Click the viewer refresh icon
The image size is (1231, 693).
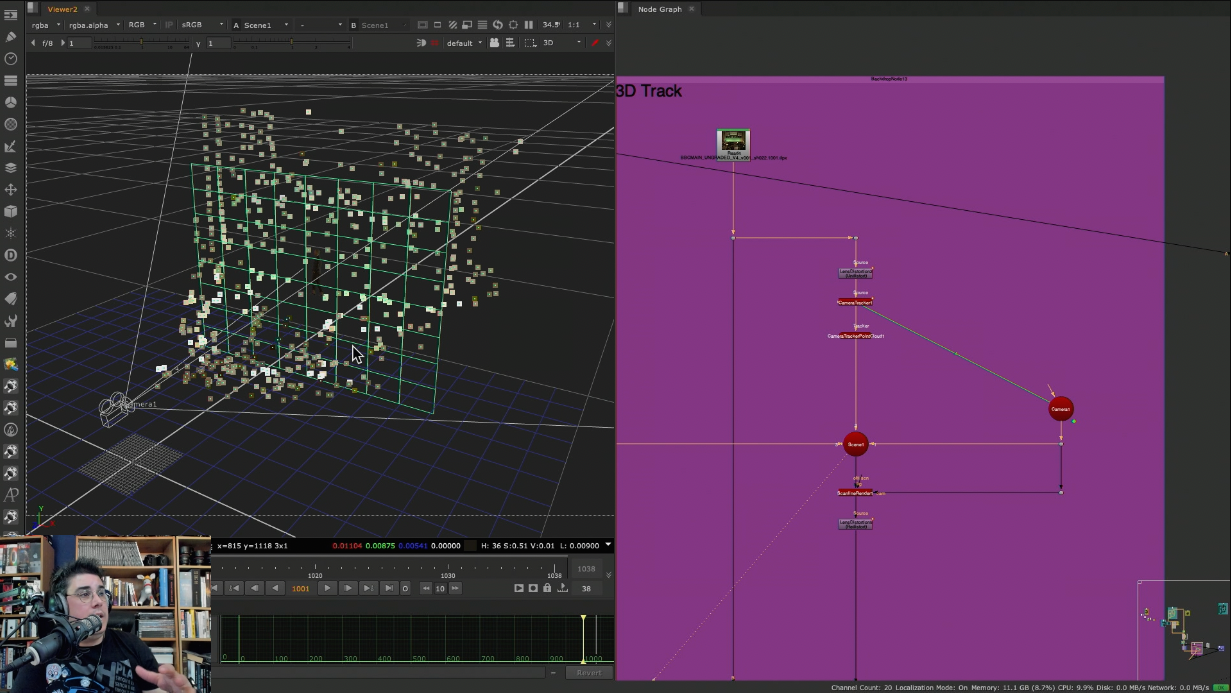point(497,25)
